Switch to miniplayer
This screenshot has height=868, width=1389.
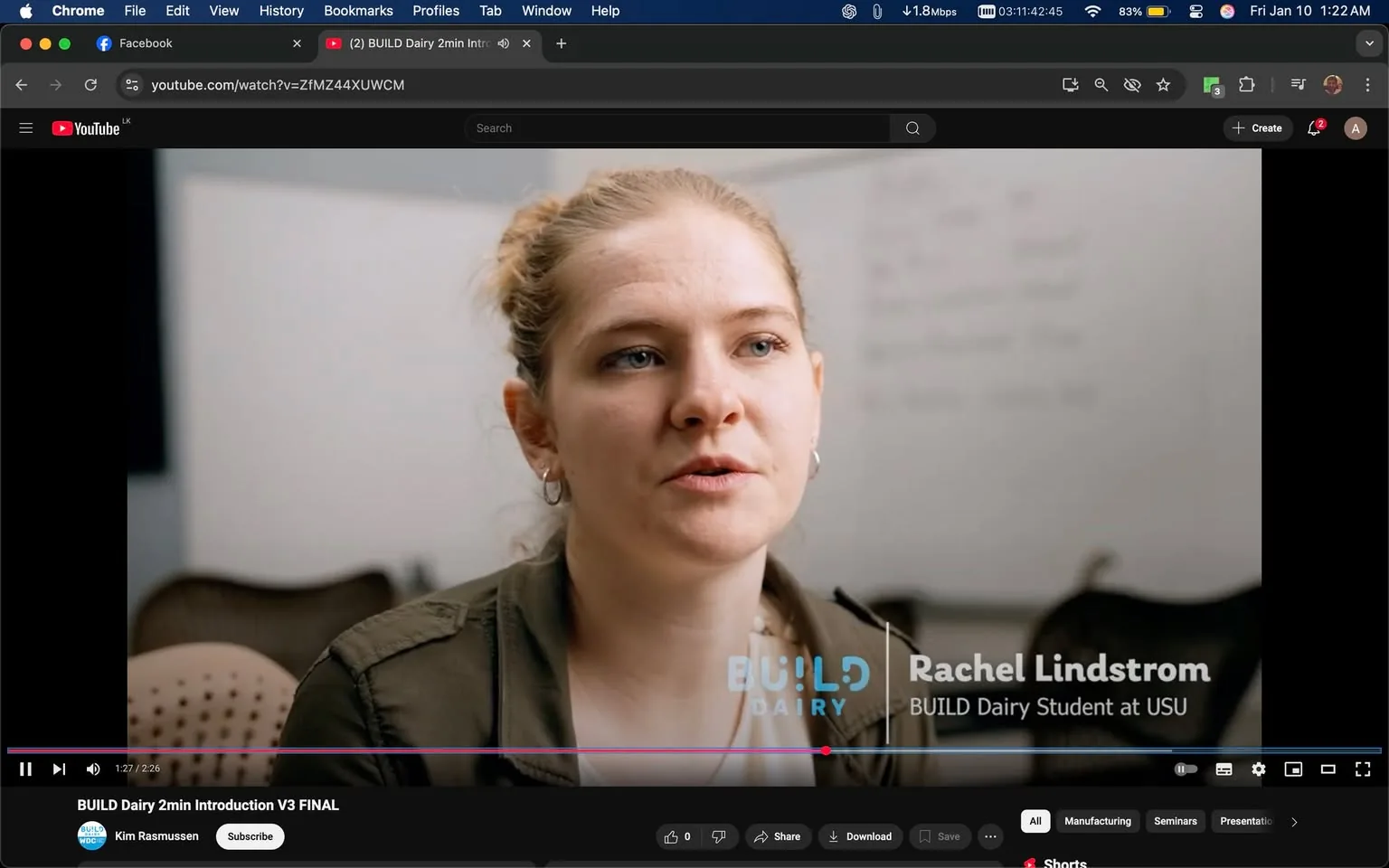tap(1293, 769)
